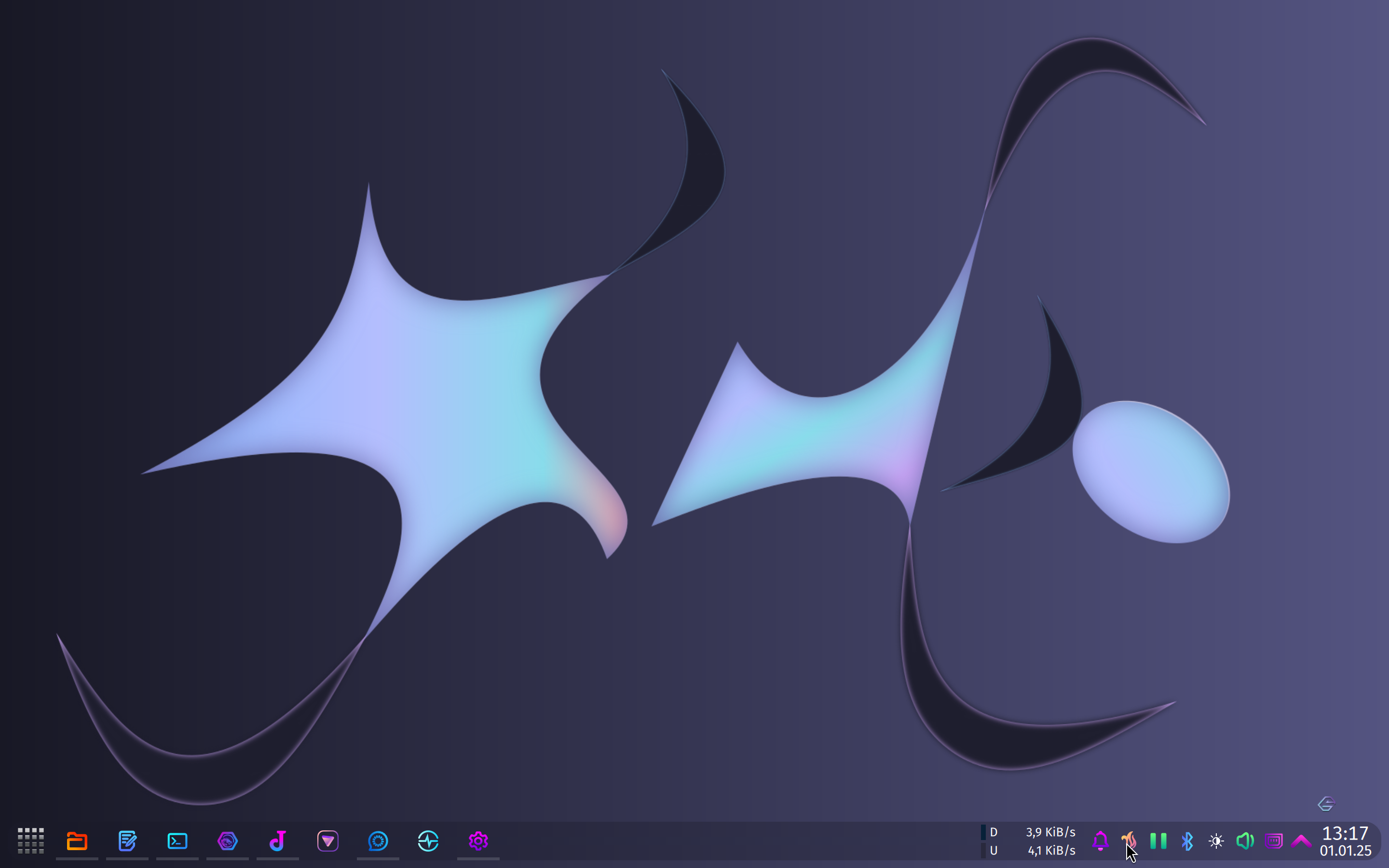This screenshot has width=1389, height=868.
Task: Open the screen brightness control icon
Action: point(1216,841)
